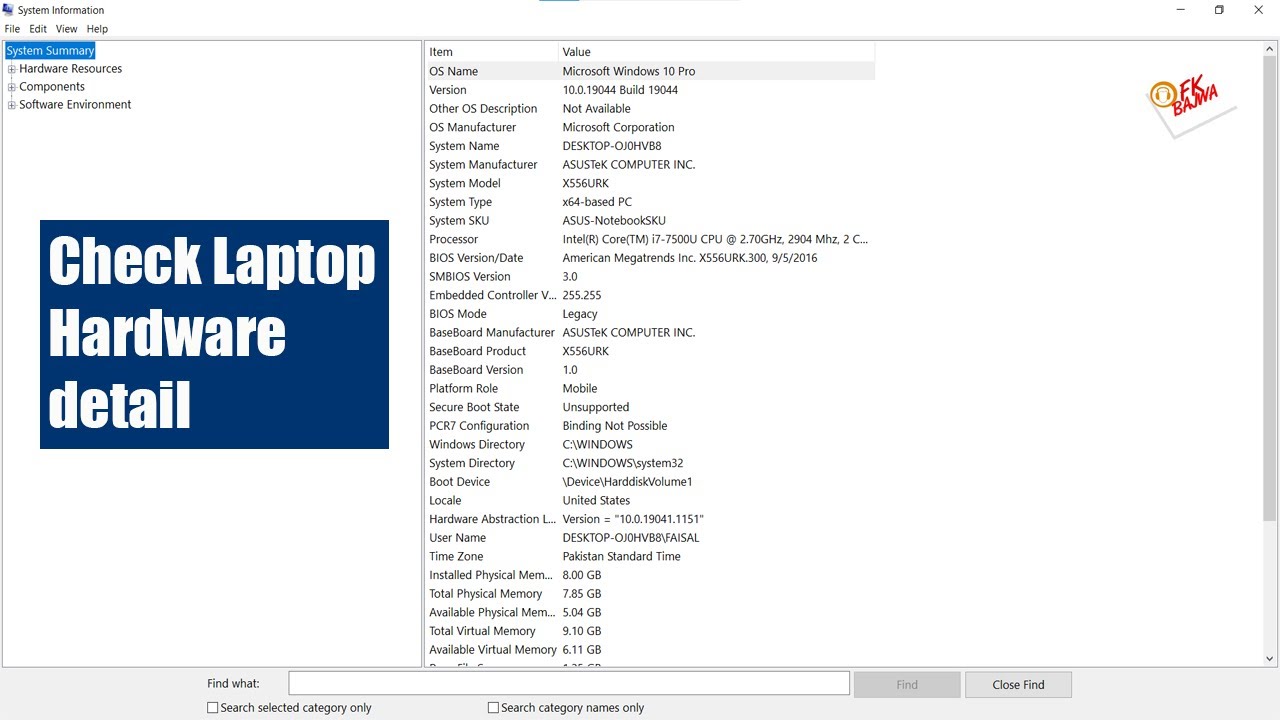Image resolution: width=1280 pixels, height=720 pixels.
Task: Select the Secure Boot State row
Action: (650, 408)
